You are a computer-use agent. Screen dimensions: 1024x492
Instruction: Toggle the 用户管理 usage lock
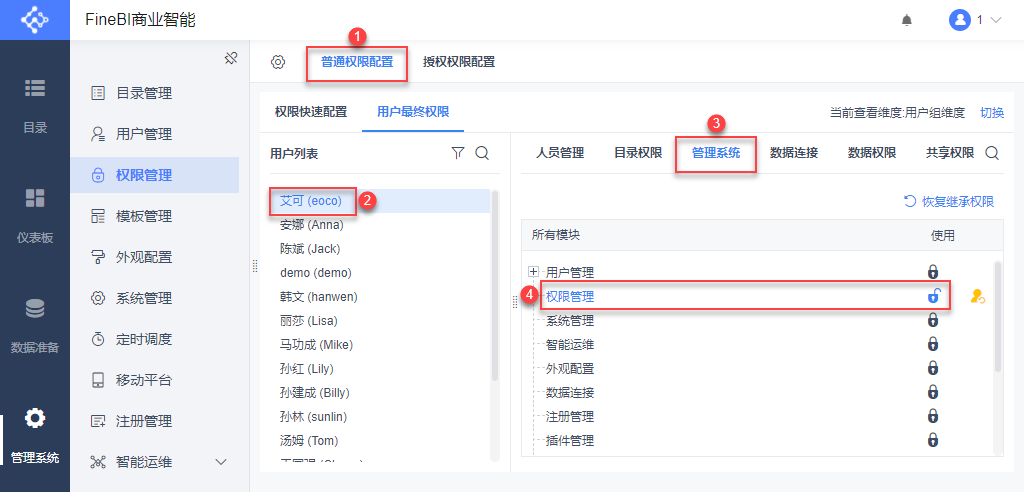tap(933, 272)
